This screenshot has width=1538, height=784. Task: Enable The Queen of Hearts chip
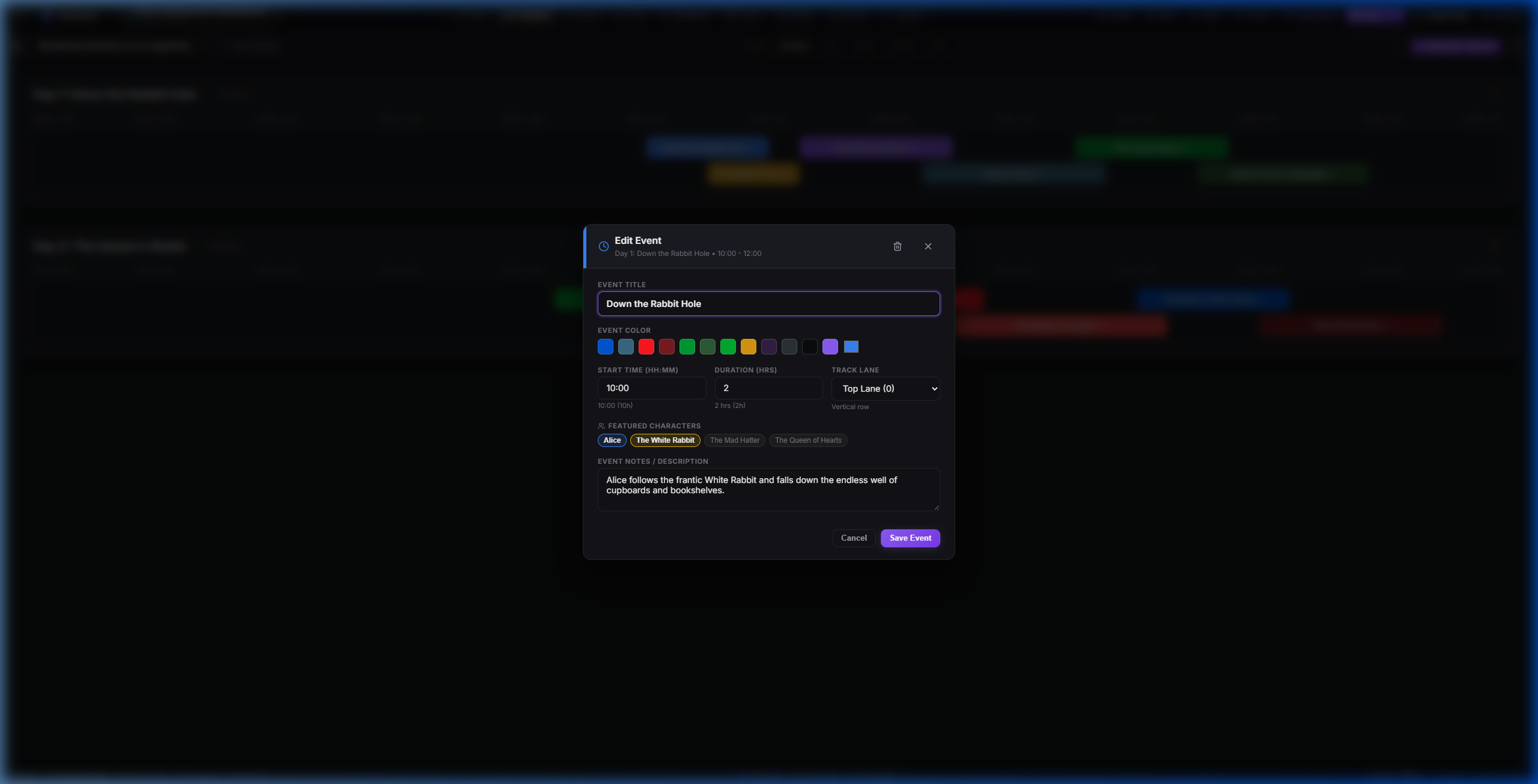coord(807,440)
